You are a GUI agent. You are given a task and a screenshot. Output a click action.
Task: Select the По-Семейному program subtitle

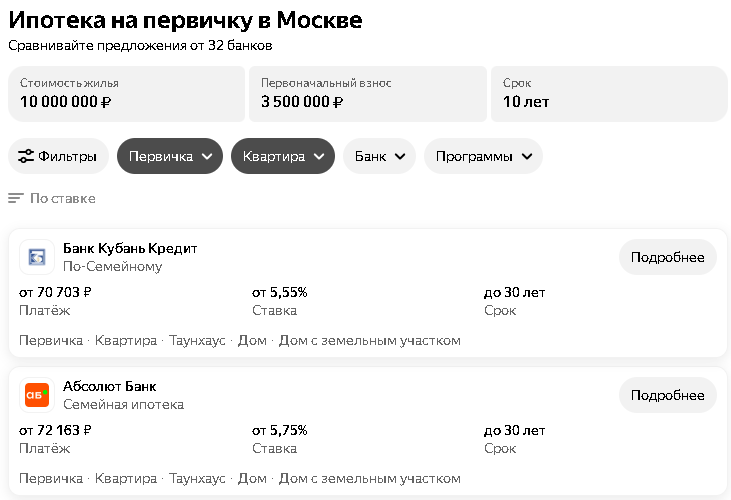coord(112,267)
